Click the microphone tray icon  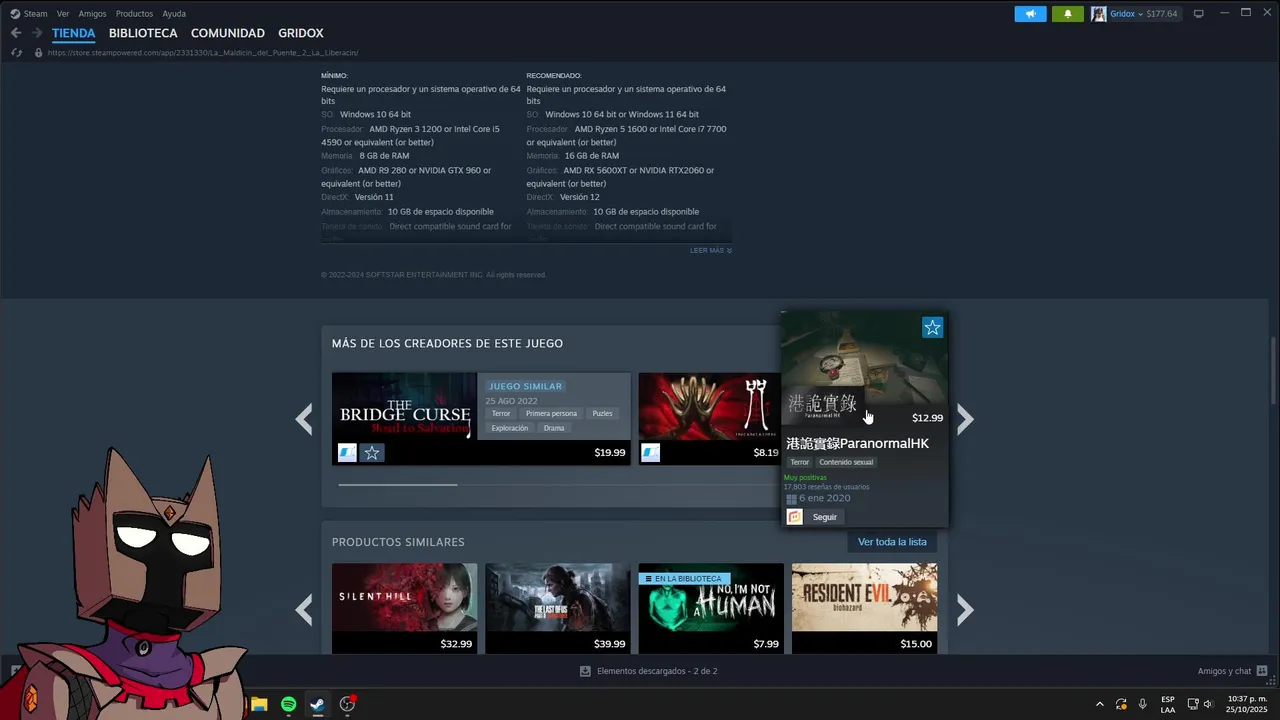(1143, 704)
